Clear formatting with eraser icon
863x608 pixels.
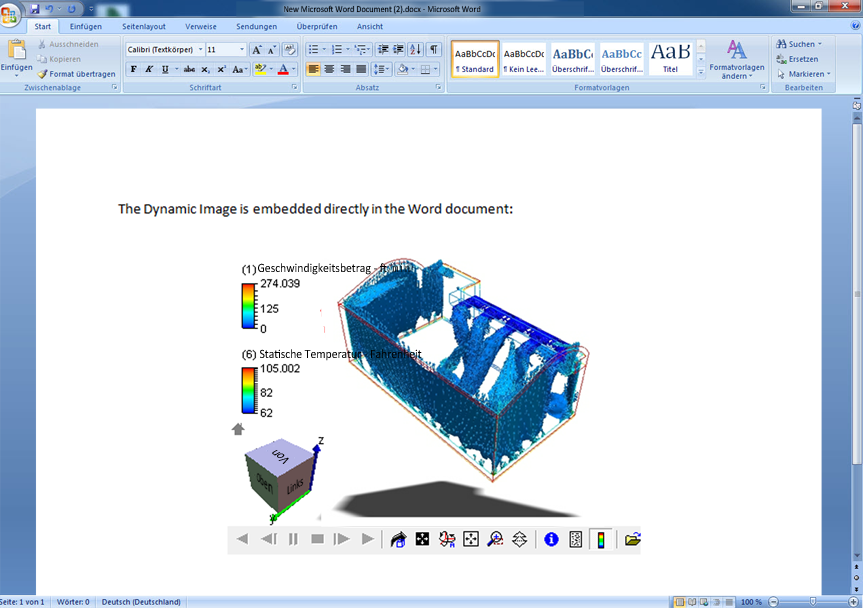click(x=290, y=50)
